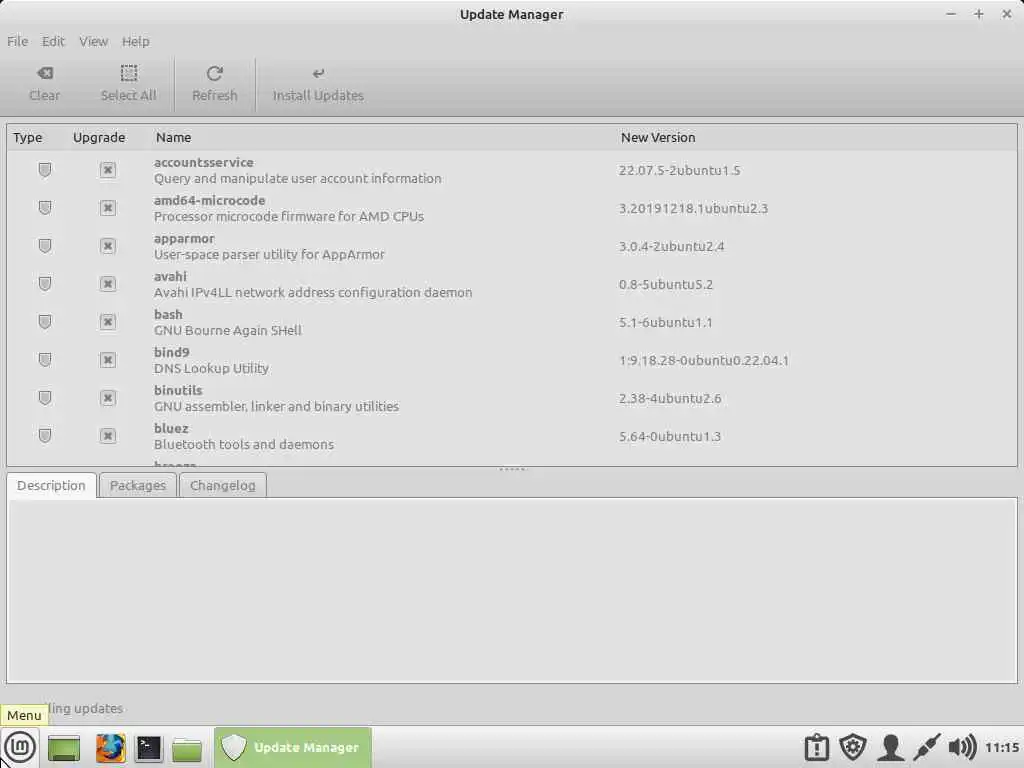
Task: Click inside the empty description text area
Action: (512, 590)
